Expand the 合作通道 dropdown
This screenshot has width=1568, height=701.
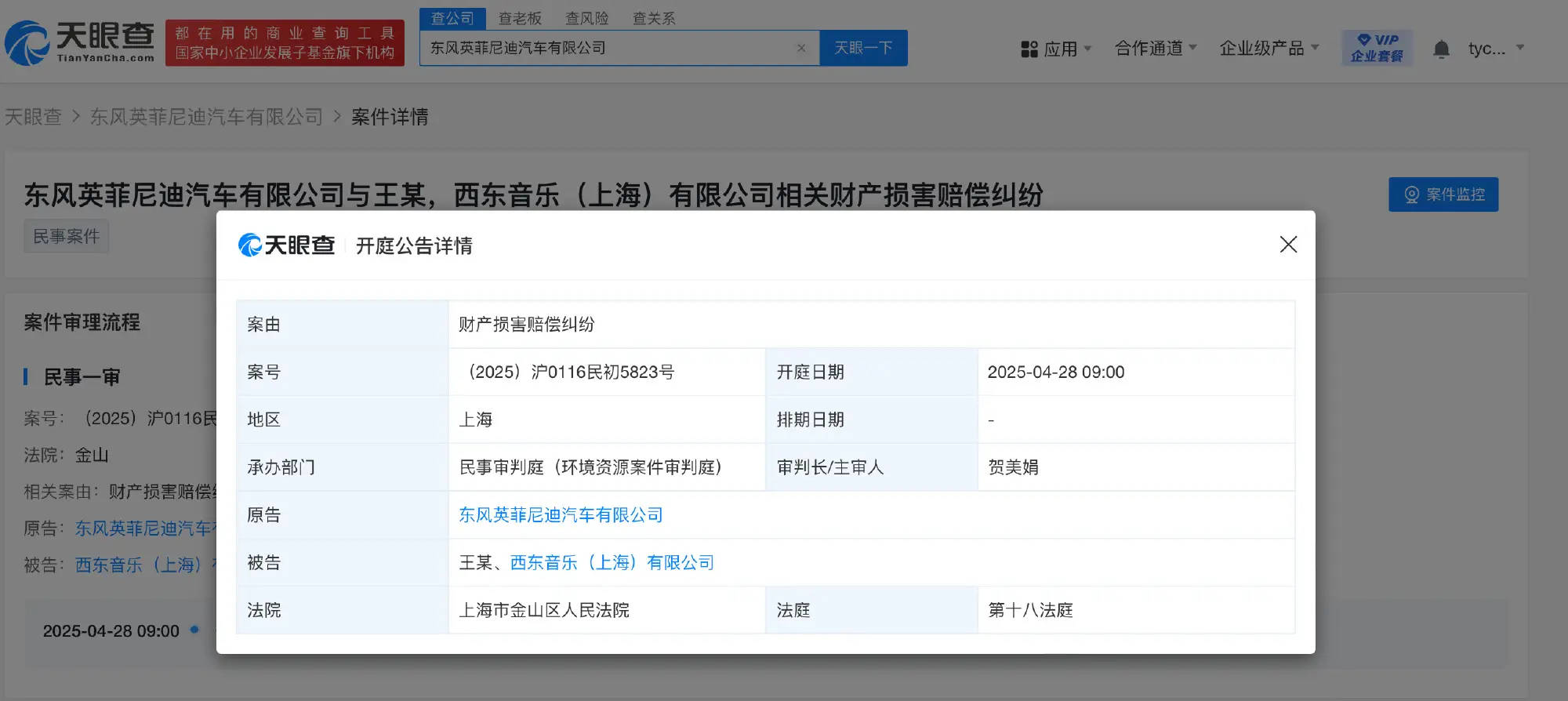1156,48
